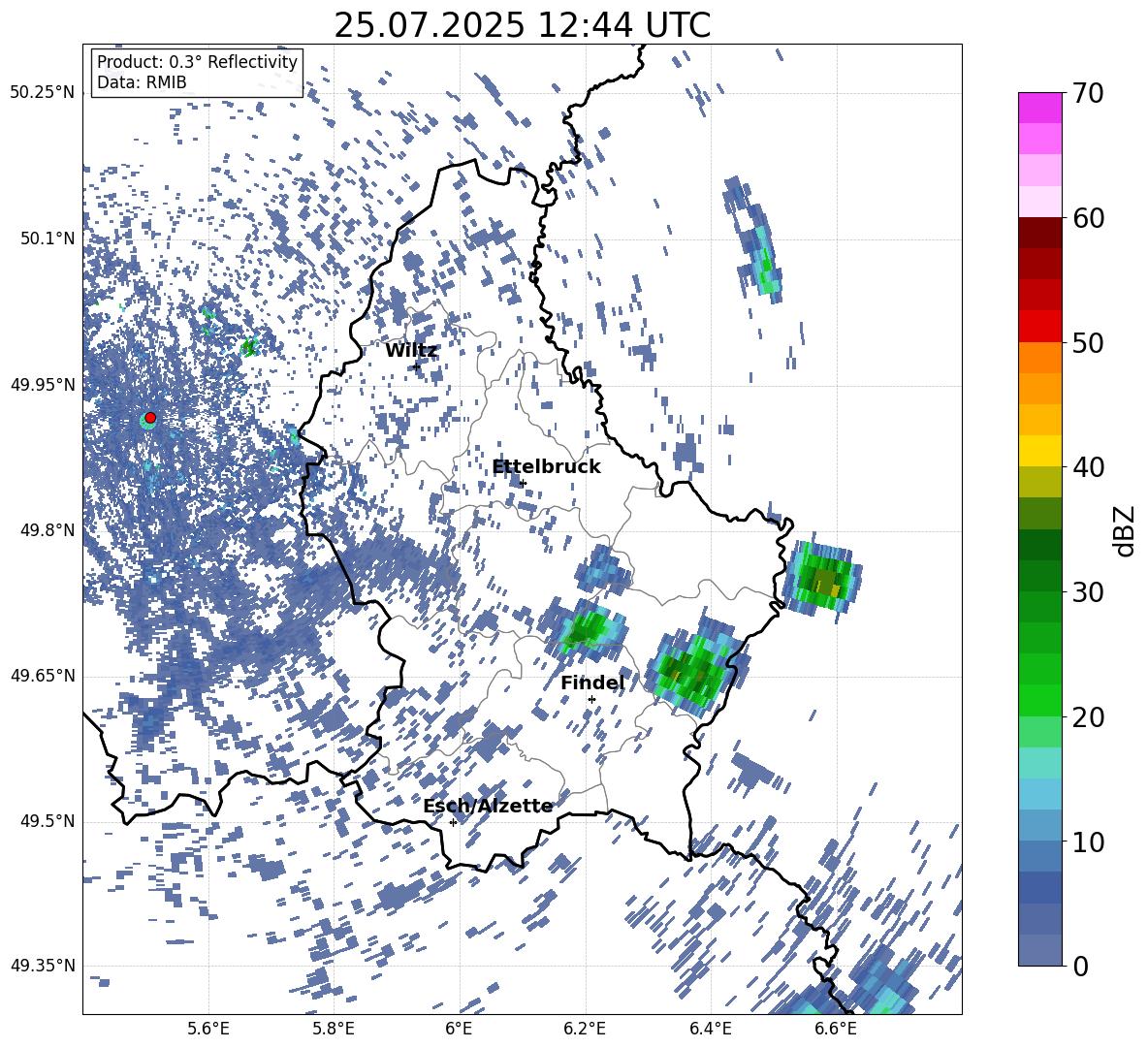Viewport: 1148px width, 1048px height.
Task: Click the 49.65°N latitude label
Action: pos(43,675)
